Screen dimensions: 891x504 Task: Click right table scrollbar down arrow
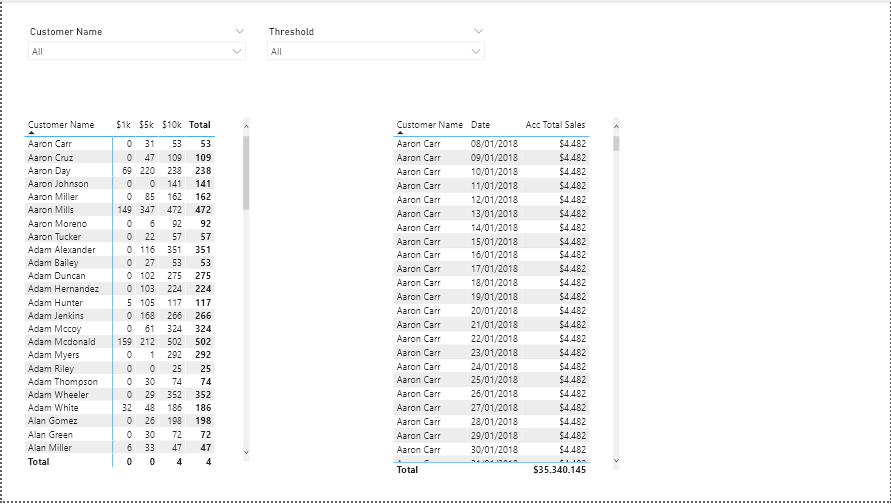[x=616, y=460]
